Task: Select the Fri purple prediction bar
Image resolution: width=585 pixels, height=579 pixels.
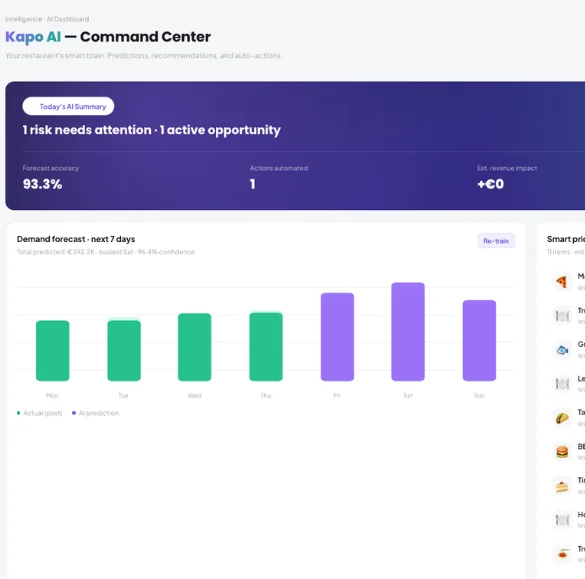Action: (x=337, y=337)
